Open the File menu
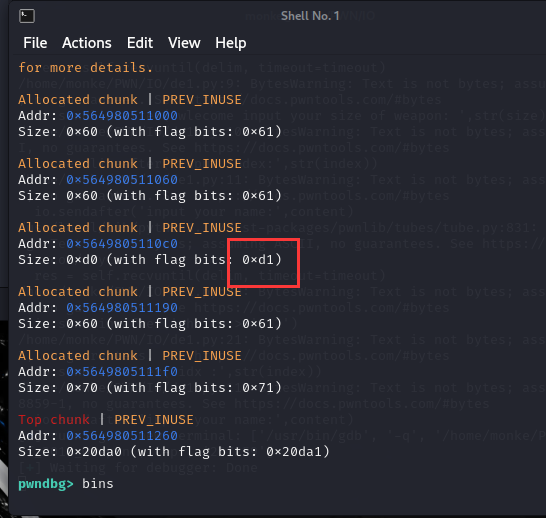Screen dimensions: 546x518 [x=35, y=43]
